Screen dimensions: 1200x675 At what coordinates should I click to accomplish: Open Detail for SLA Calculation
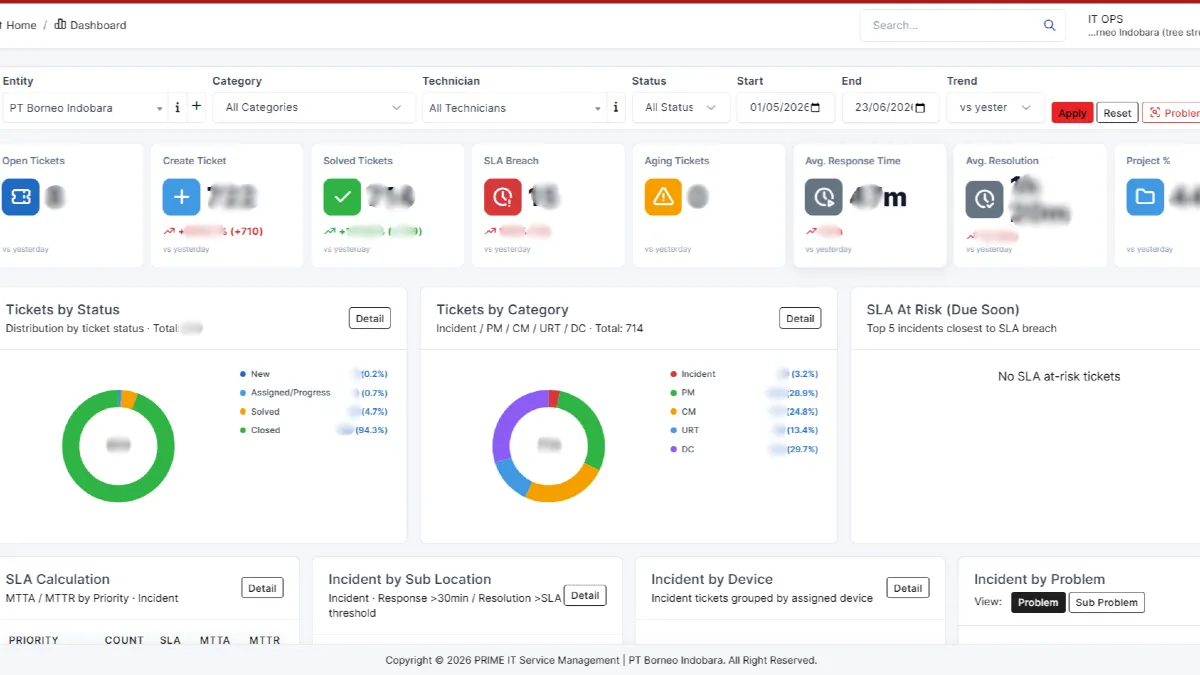(262, 588)
